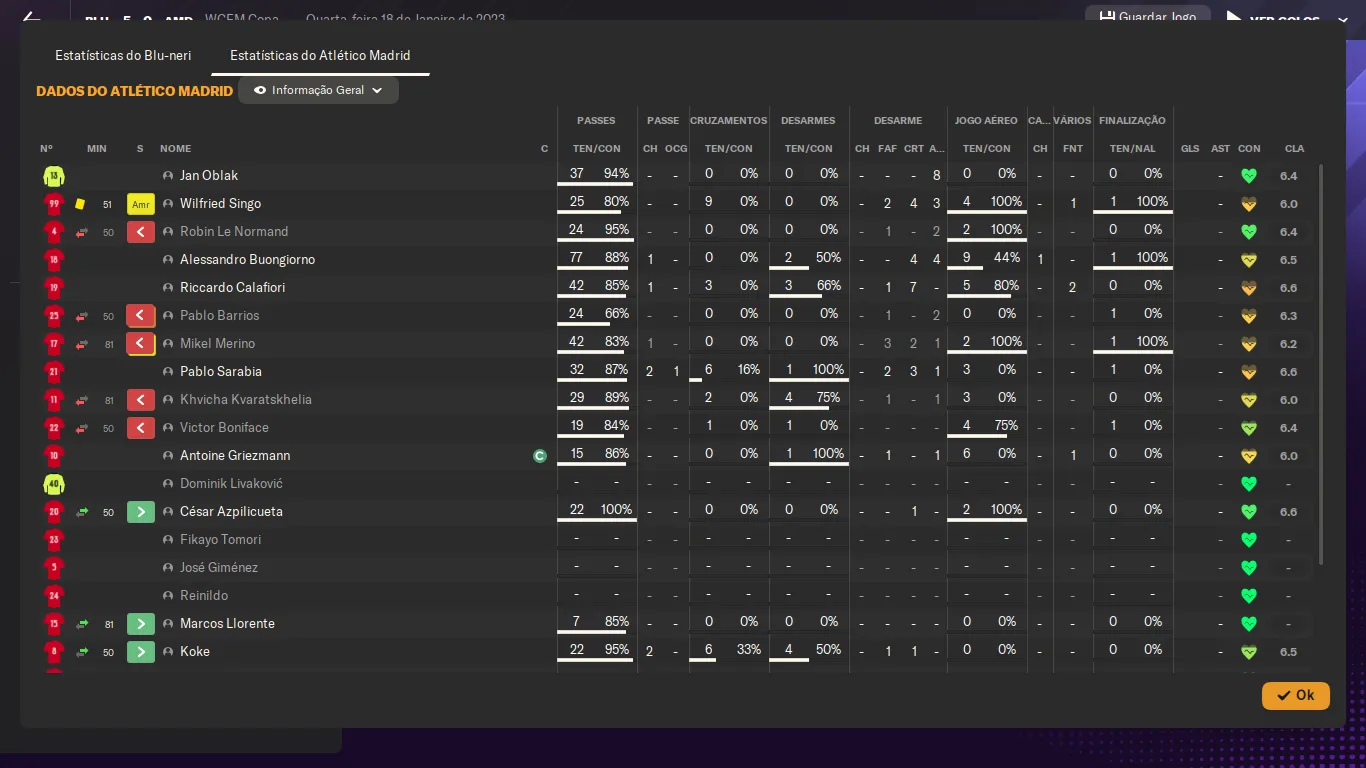This screenshot has height=768, width=1366.
Task: Click Riccardo Calafiori's red shirt number icon
Action: coord(54,288)
